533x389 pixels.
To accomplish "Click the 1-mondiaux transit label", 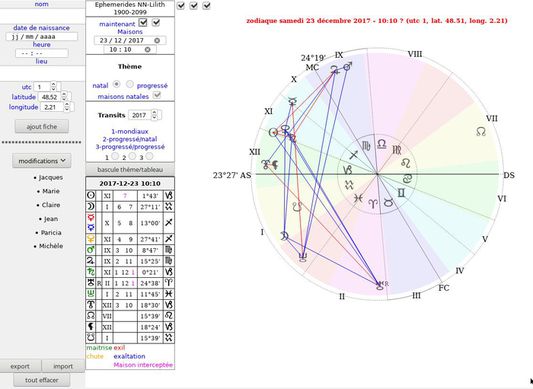I will click(x=130, y=131).
